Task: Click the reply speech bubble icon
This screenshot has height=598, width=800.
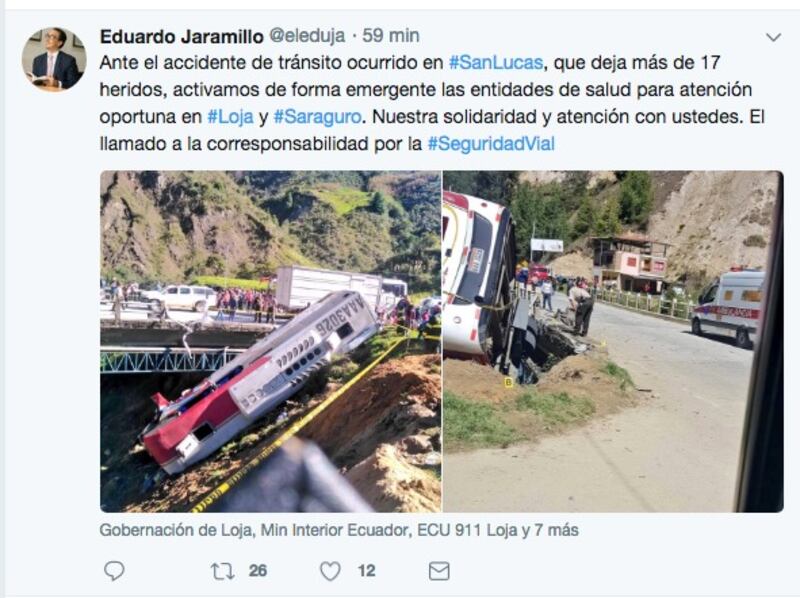Action: (114, 570)
